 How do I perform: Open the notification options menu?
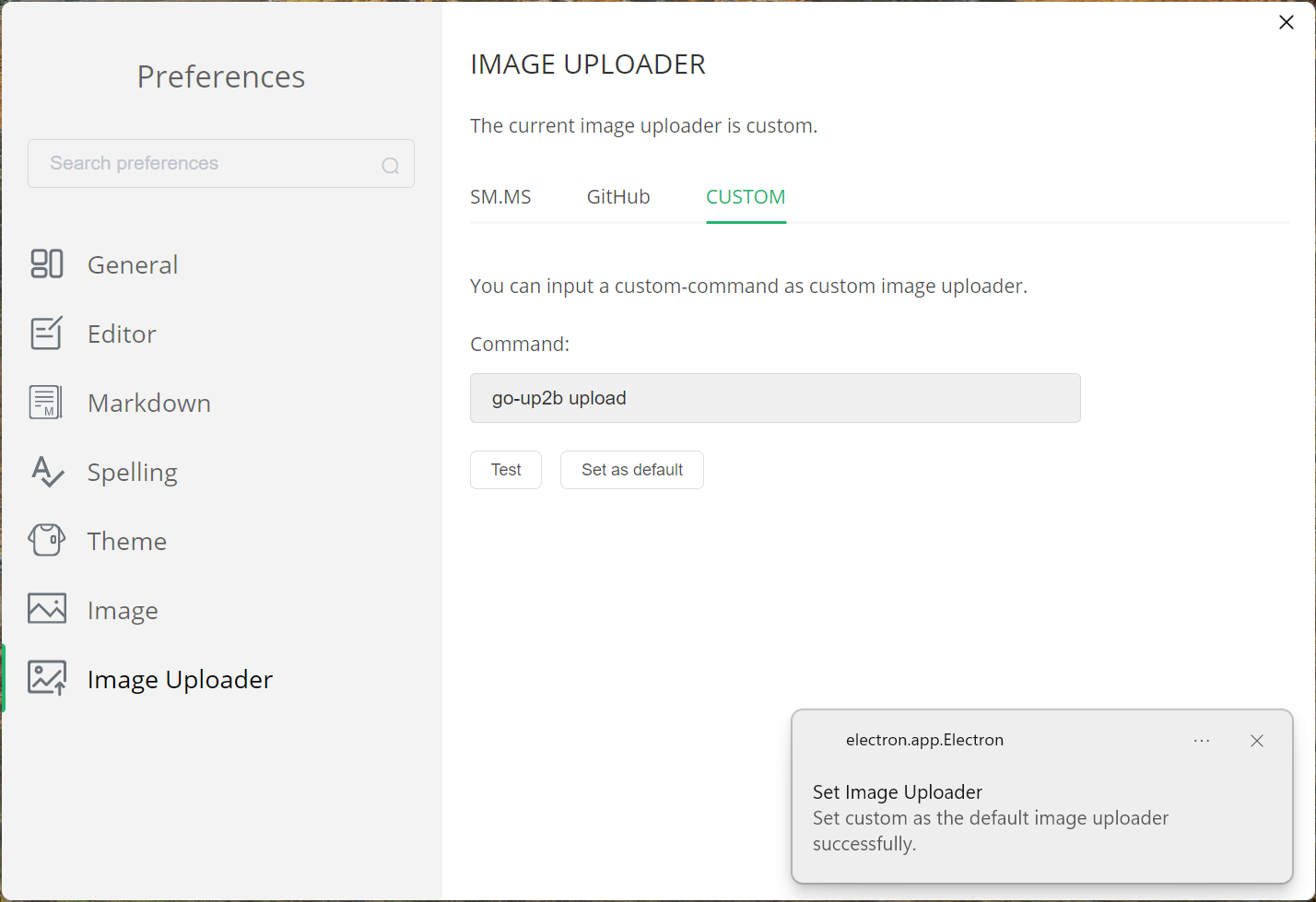click(x=1202, y=740)
